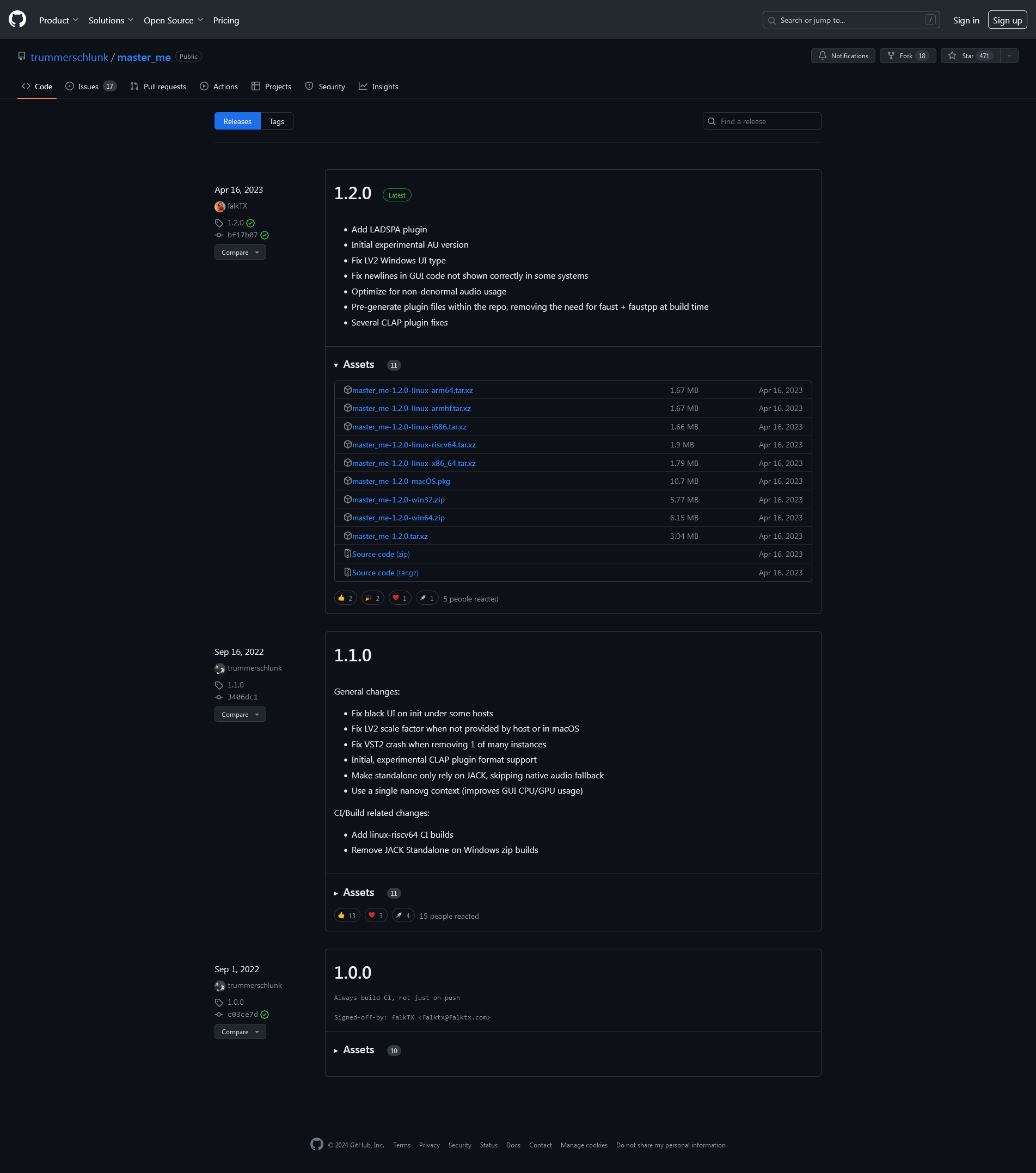This screenshot has height=1173, width=1036.
Task: Click the Fork button
Action: 908,56
